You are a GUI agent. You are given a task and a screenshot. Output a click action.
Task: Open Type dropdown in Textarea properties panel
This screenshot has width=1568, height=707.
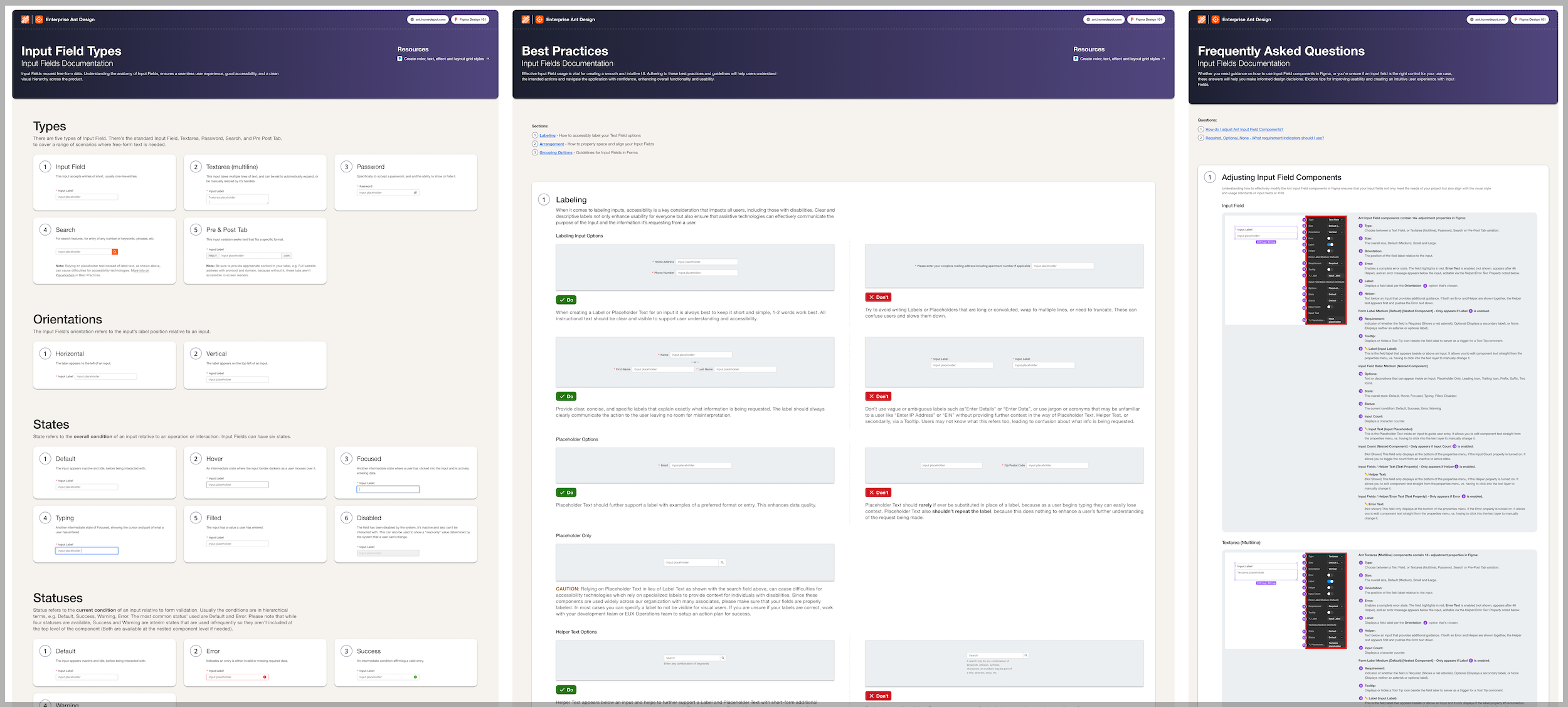coord(1336,557)
